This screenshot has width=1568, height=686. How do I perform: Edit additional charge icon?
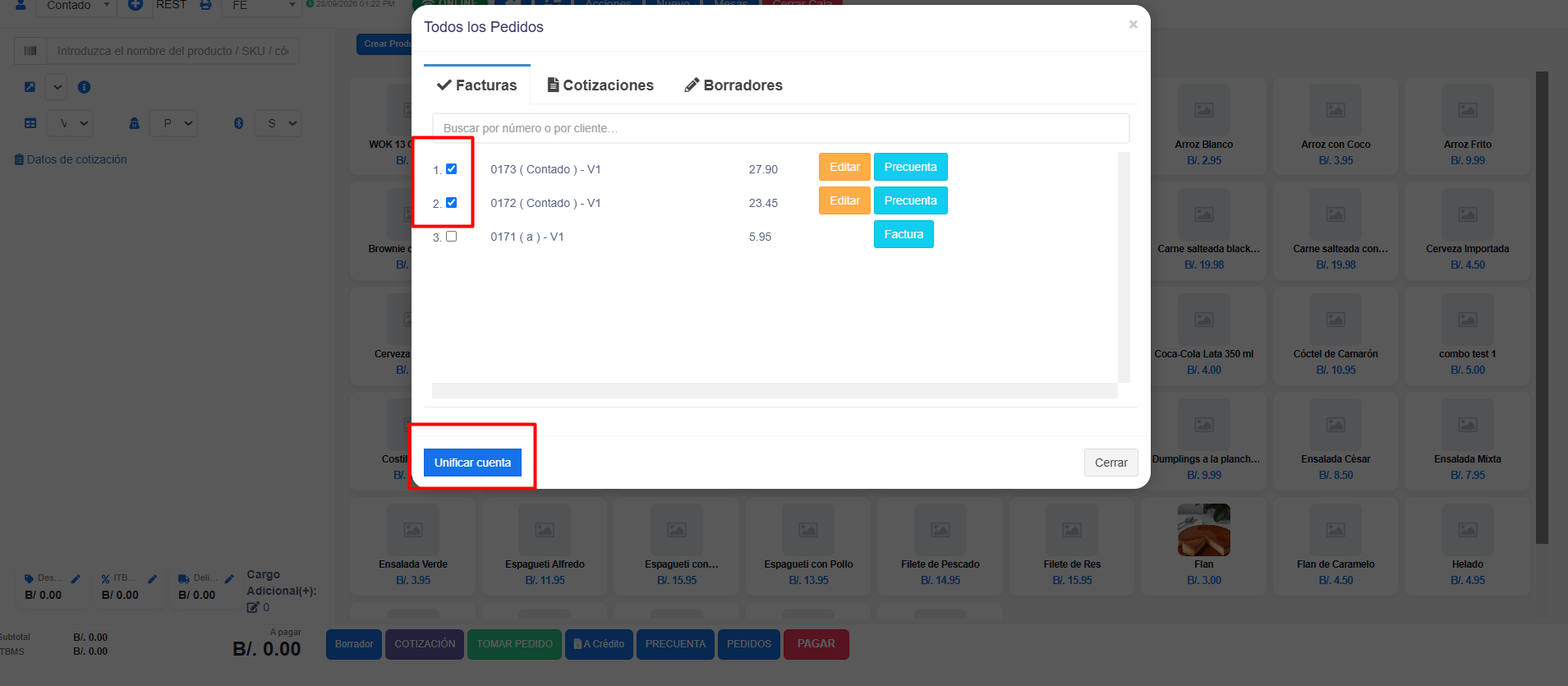[x=253, y=607]
